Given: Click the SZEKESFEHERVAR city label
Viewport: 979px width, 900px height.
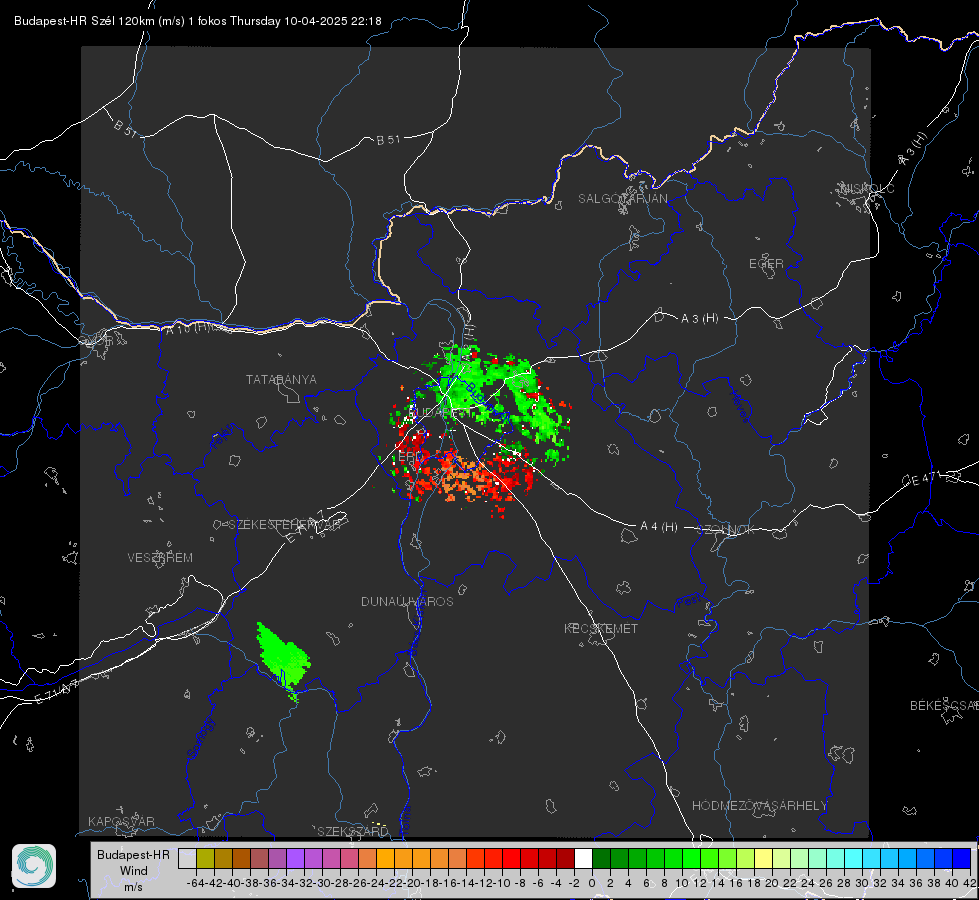Looking at the screenshot, I should tap(284, 525).
